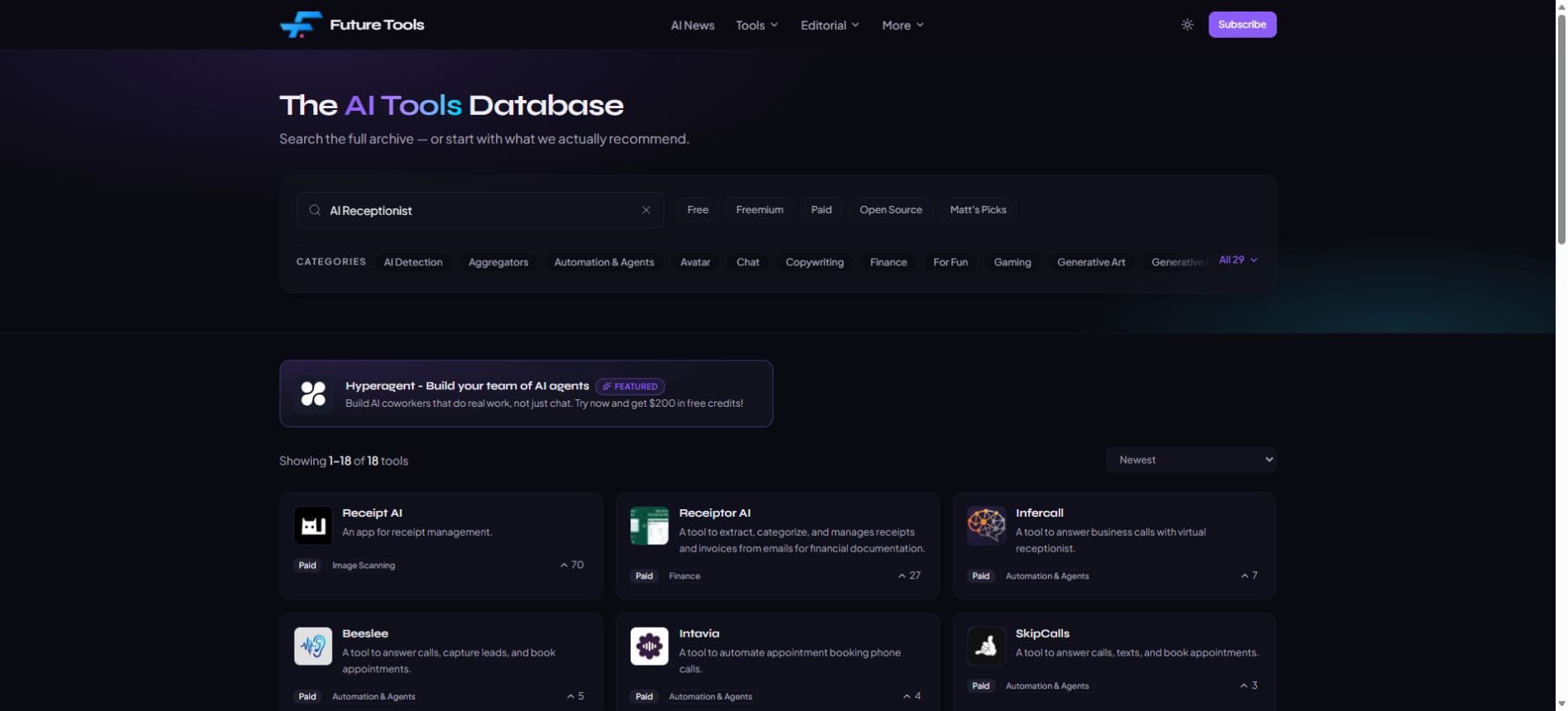
Task: Focus the AI Receptionist search field
Action: coord(480,210)
